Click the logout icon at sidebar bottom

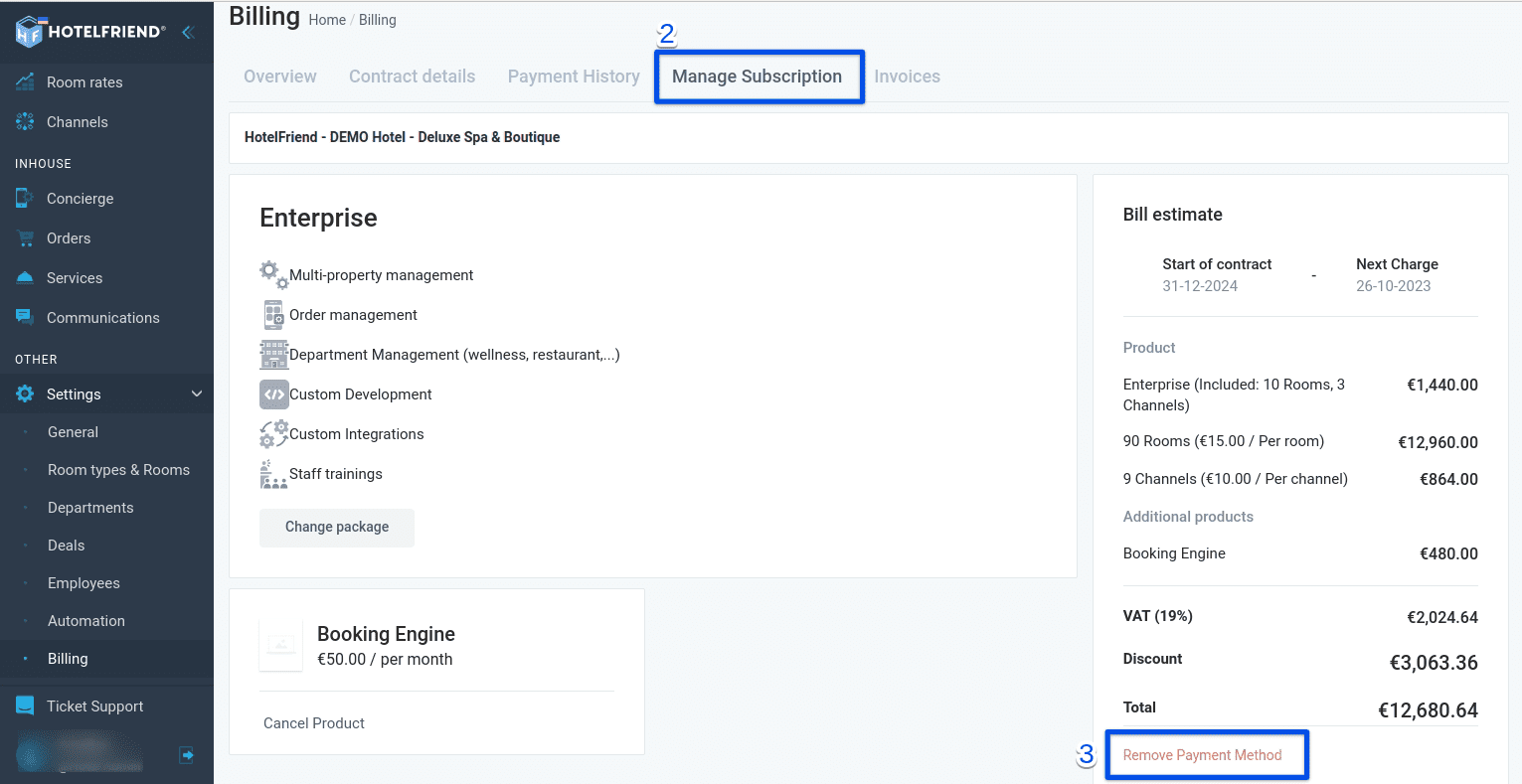point(186,755)
